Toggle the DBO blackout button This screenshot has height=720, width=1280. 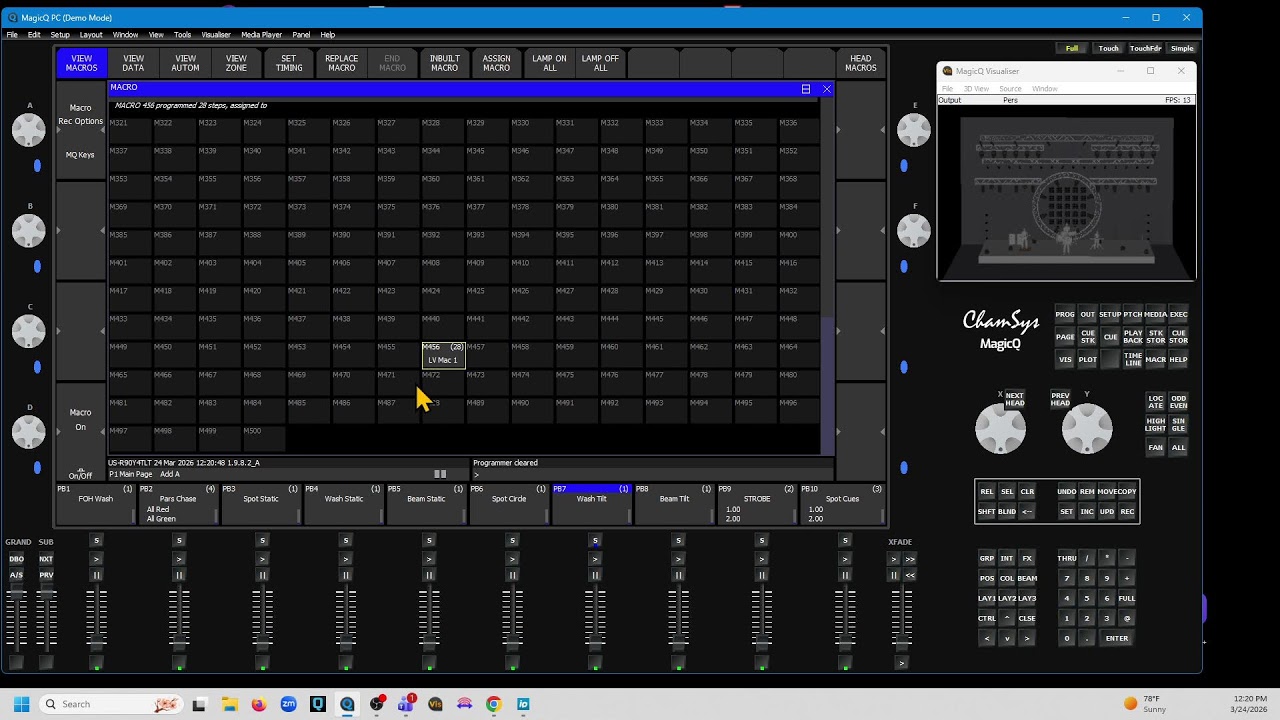[16, 559]
